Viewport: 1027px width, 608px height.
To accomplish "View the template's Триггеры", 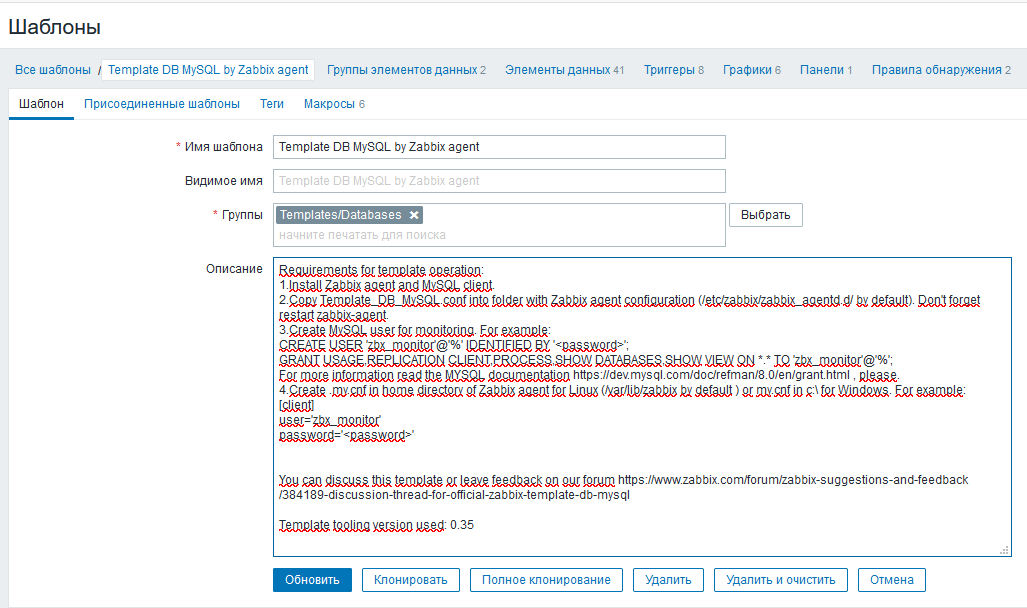I will coord(666,70).
